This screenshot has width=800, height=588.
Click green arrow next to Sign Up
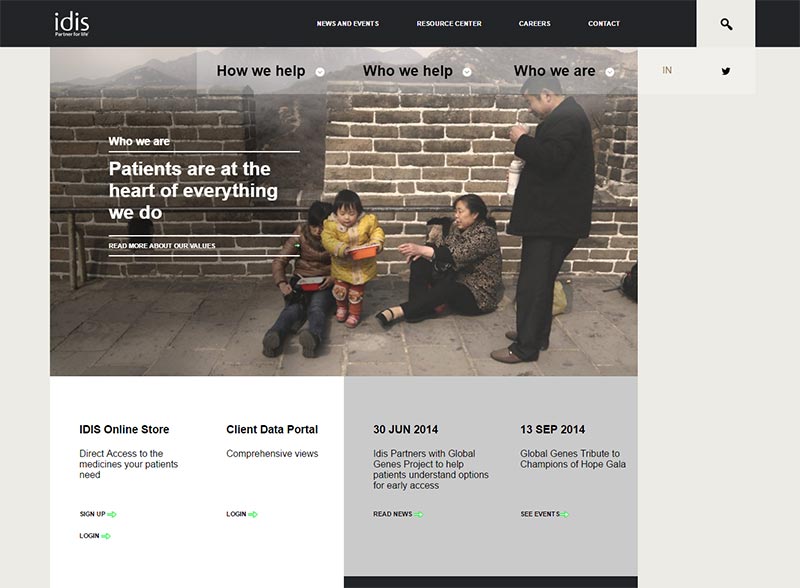click(112, 514)
